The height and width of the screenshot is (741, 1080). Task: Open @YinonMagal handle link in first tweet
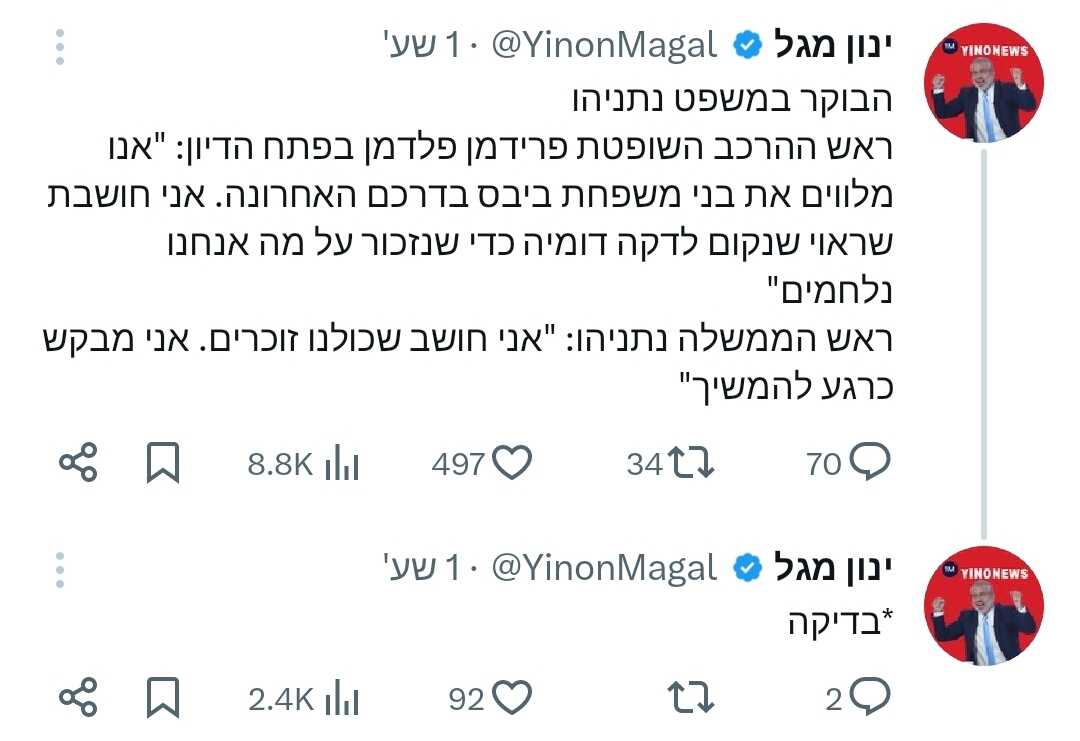(604, 45)
